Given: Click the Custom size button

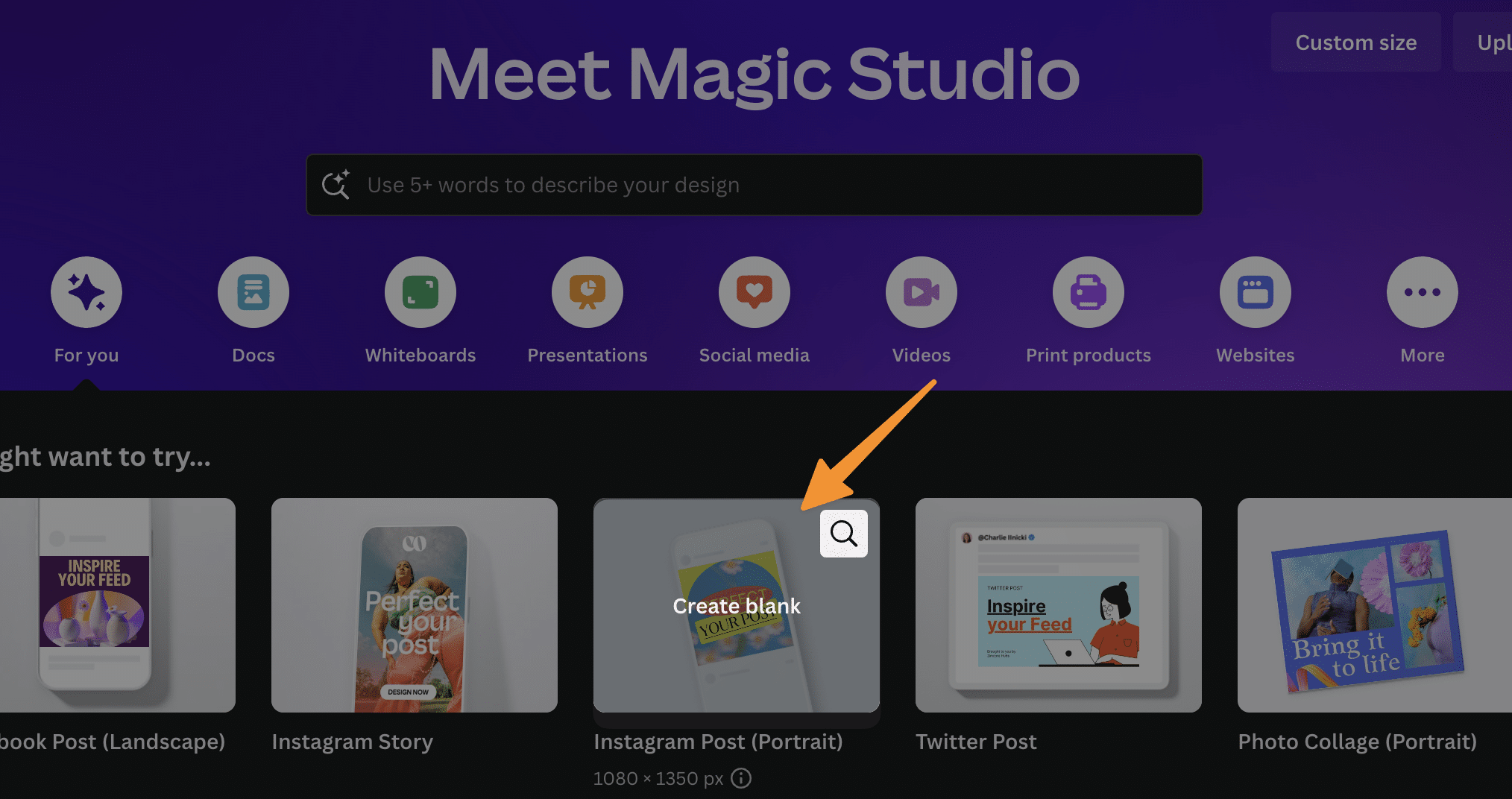Looking at the screenshot, I should [1355, 42].
